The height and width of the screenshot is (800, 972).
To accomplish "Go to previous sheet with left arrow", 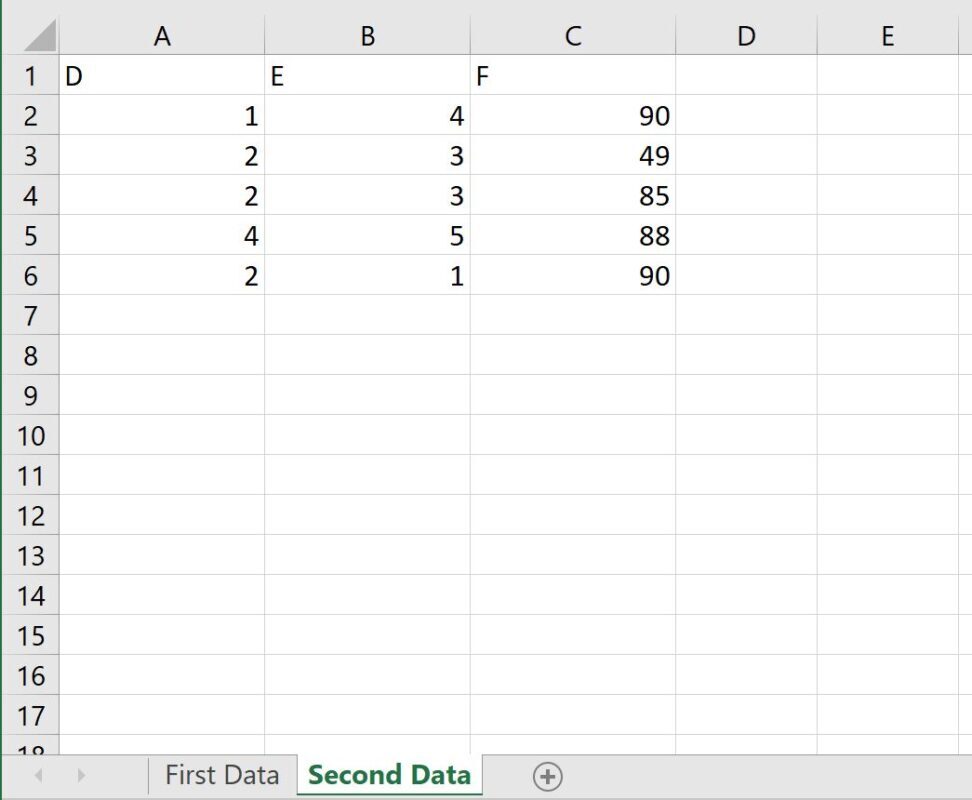I will (38, 775).
